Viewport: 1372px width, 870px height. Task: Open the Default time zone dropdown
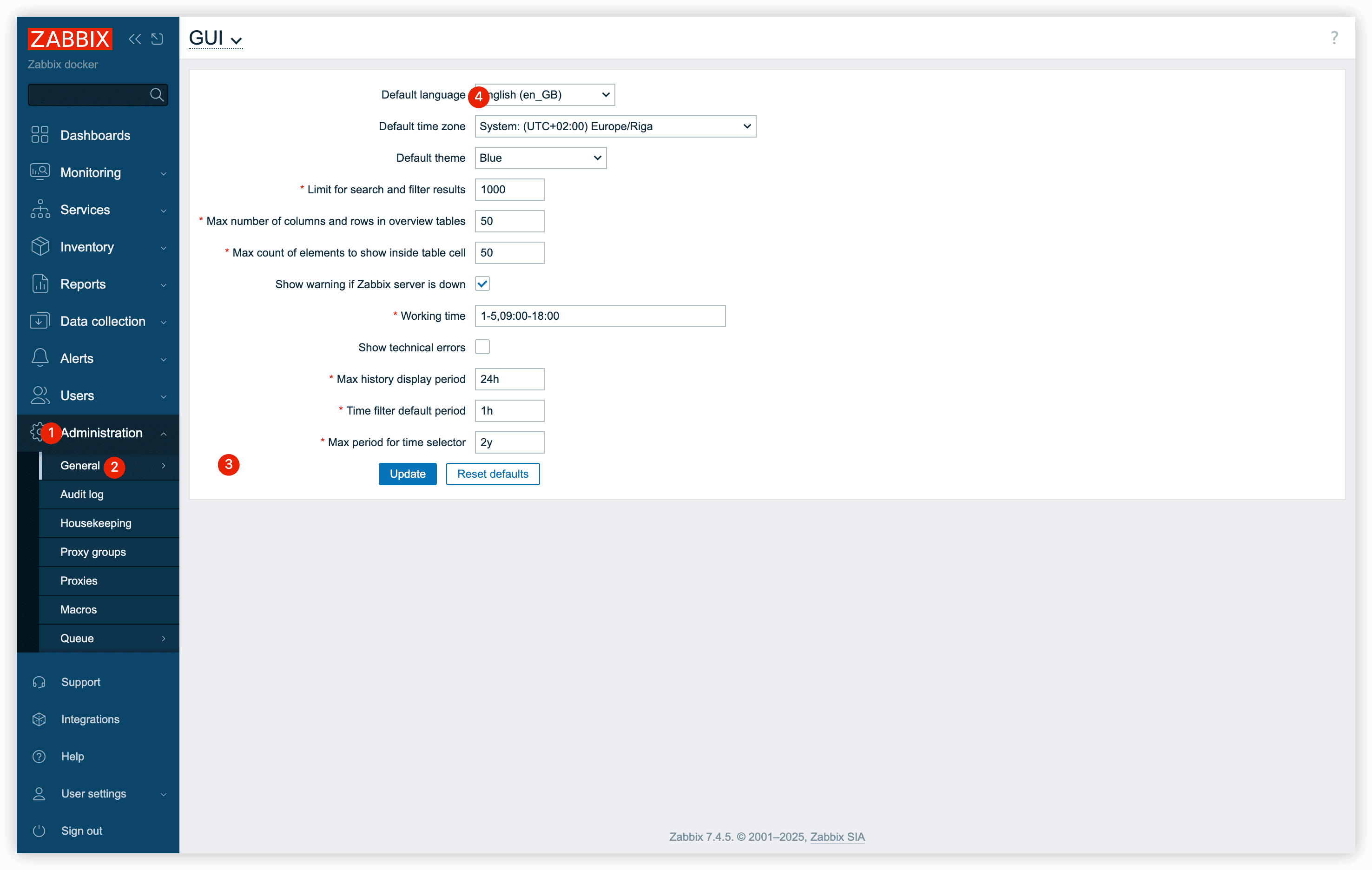click(615, 126)
